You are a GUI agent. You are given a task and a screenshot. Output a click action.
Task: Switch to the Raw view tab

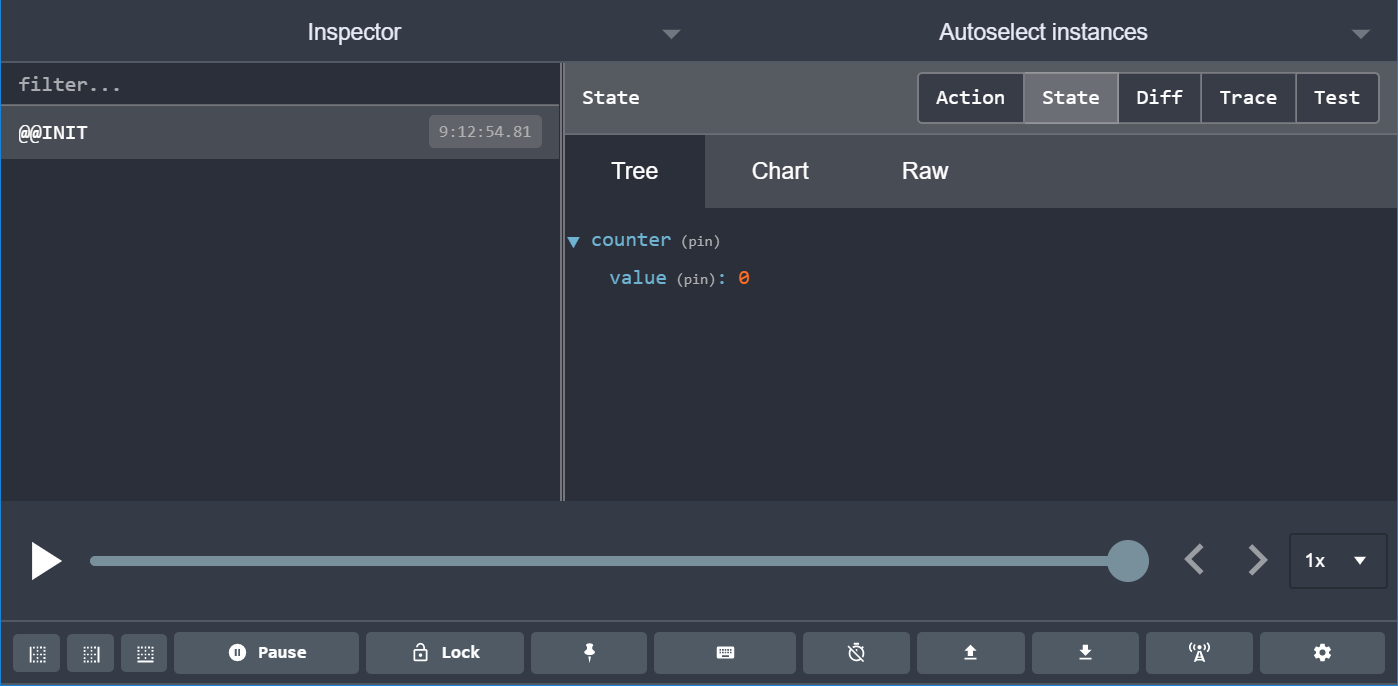point(923,171)
